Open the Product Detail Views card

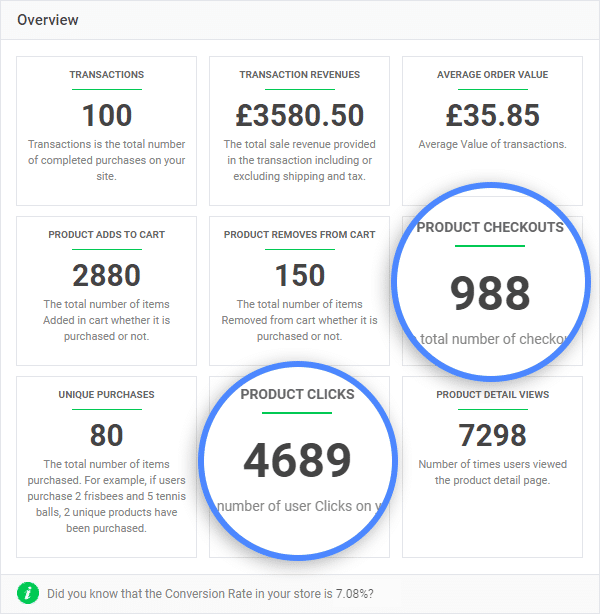click(x=492, y=467)
